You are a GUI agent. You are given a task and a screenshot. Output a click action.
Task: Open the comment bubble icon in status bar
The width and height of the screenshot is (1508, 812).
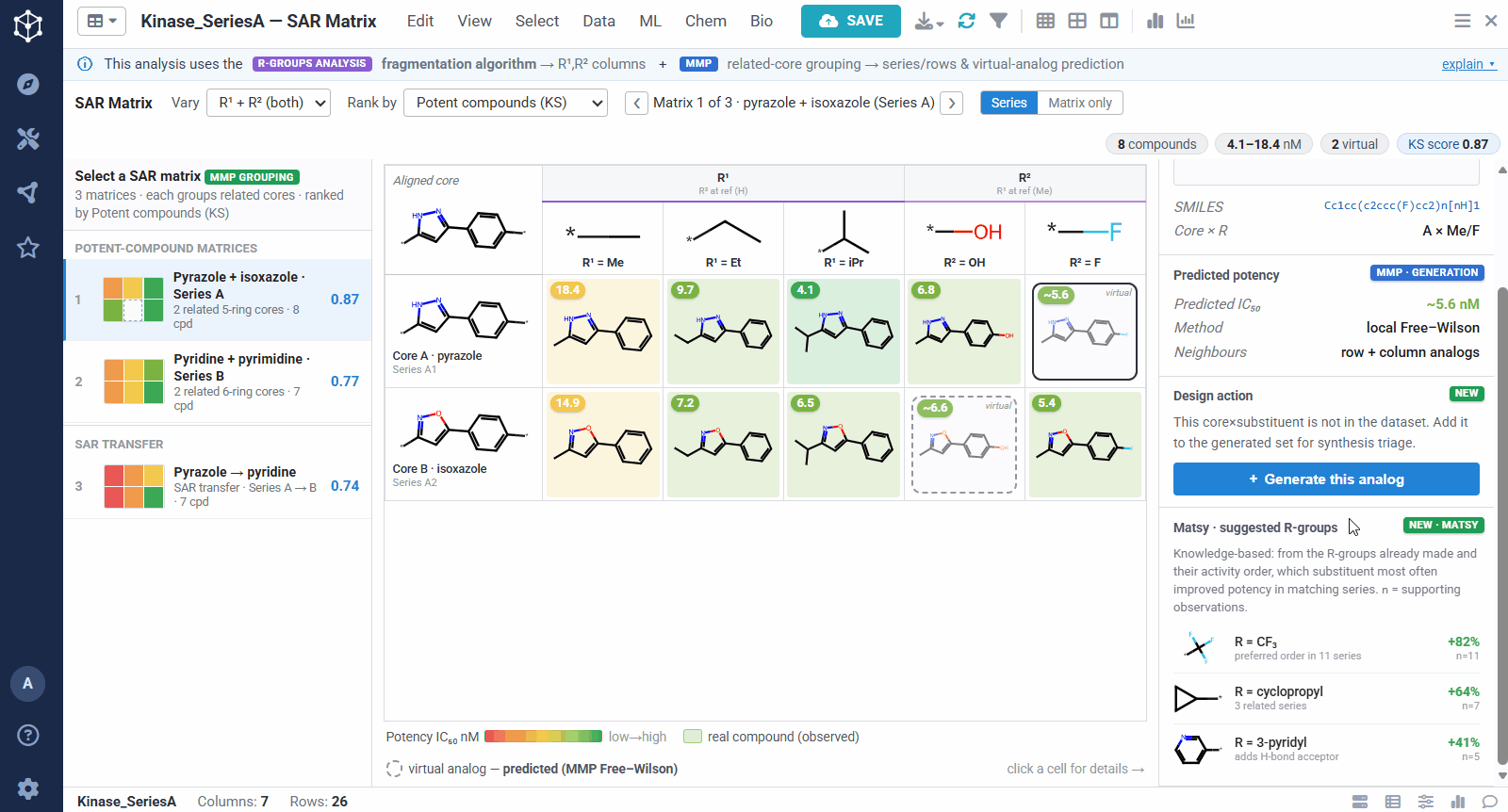pos(1489,802)
